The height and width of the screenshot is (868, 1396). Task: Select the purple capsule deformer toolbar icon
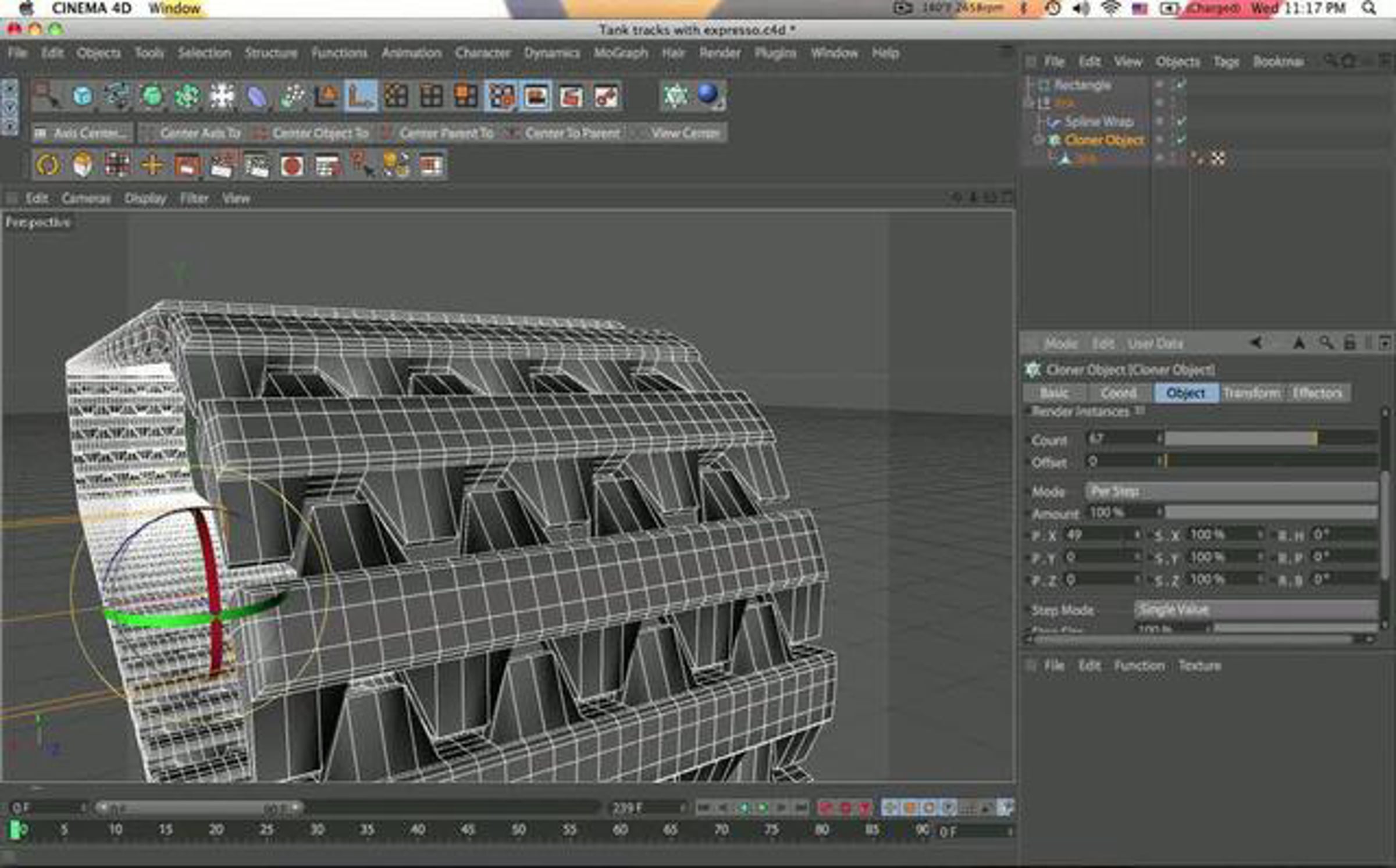(x=256, y=95)
